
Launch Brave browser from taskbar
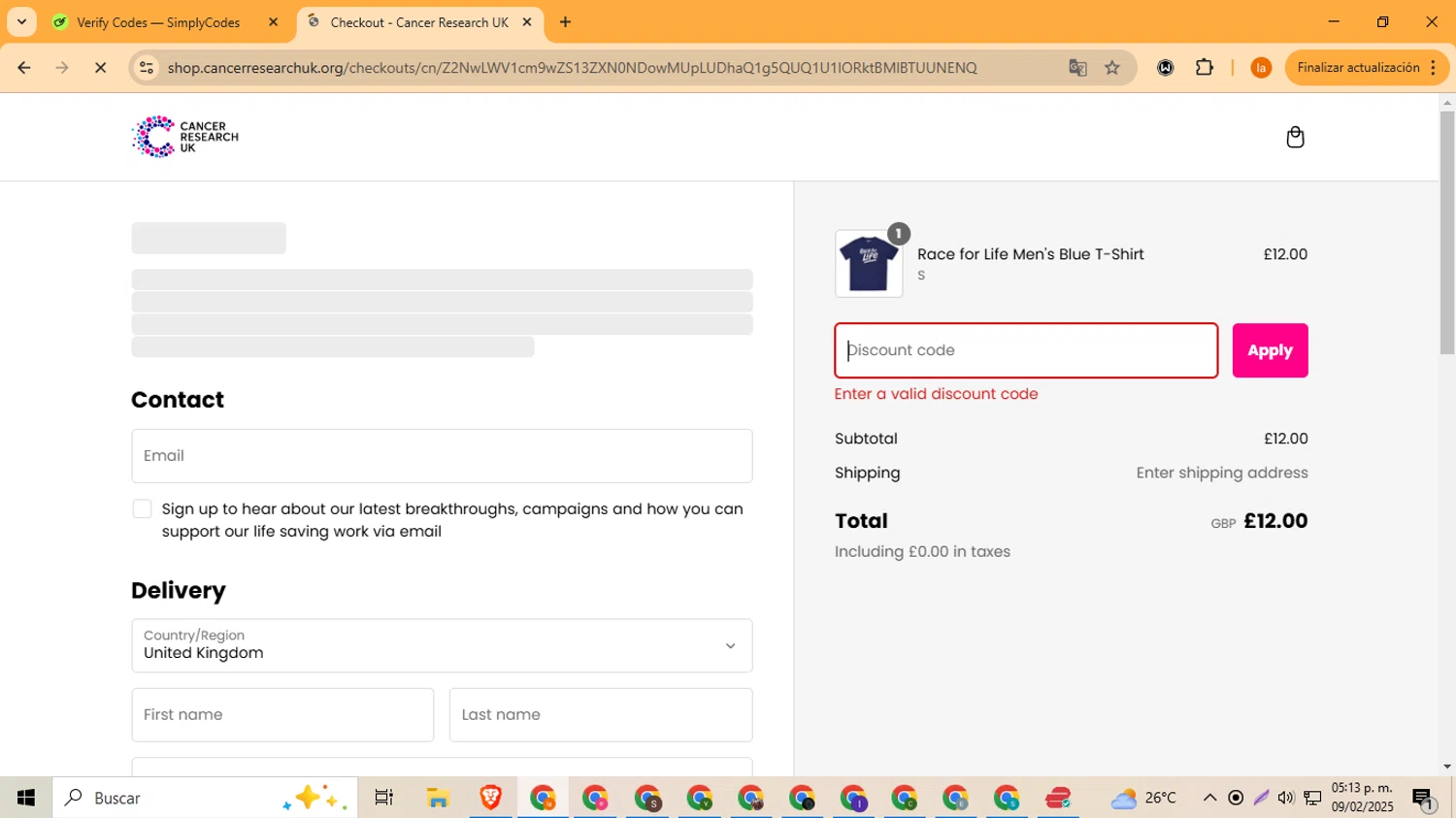tap(490, 798)
